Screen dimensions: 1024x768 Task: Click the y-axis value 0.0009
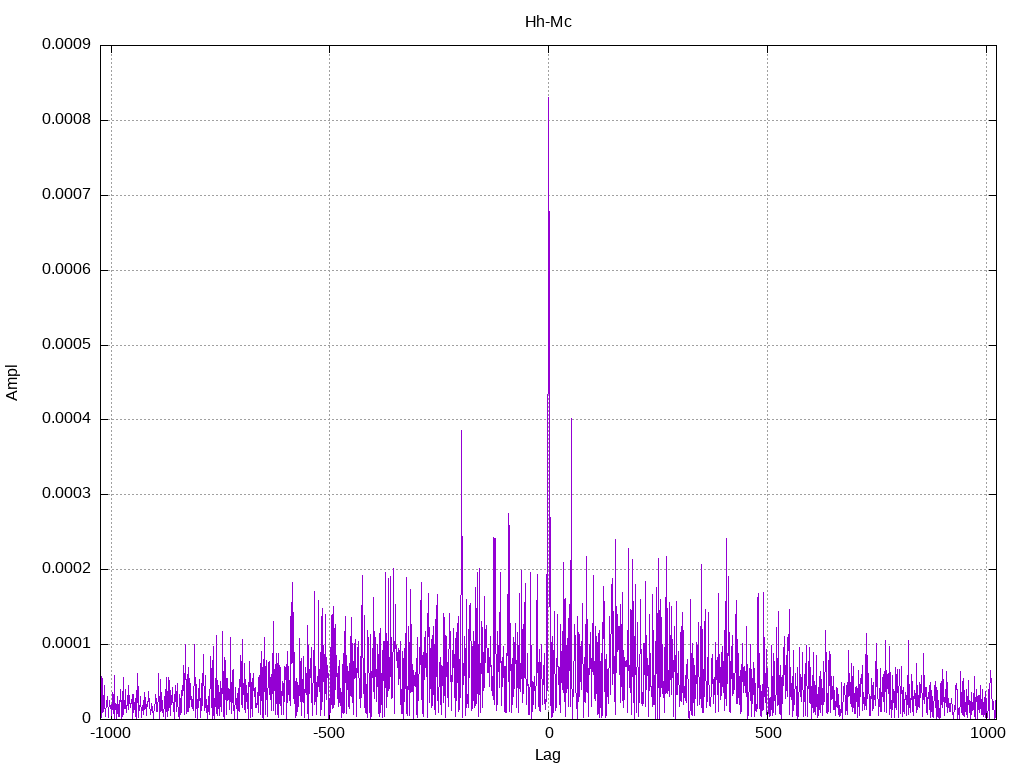pos(67,44)
